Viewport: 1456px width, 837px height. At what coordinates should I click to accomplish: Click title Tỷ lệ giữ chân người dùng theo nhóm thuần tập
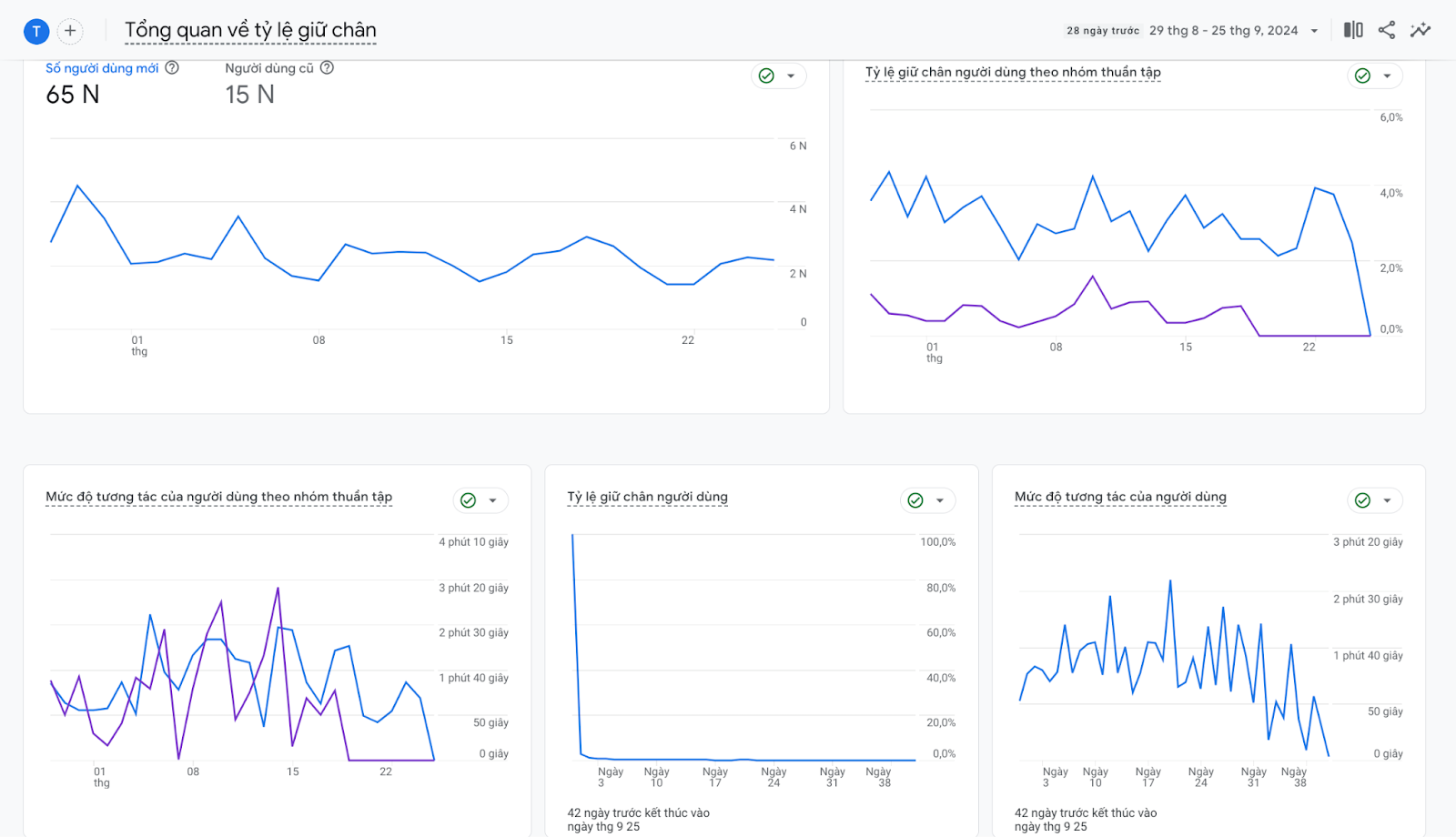(1013, 72)
